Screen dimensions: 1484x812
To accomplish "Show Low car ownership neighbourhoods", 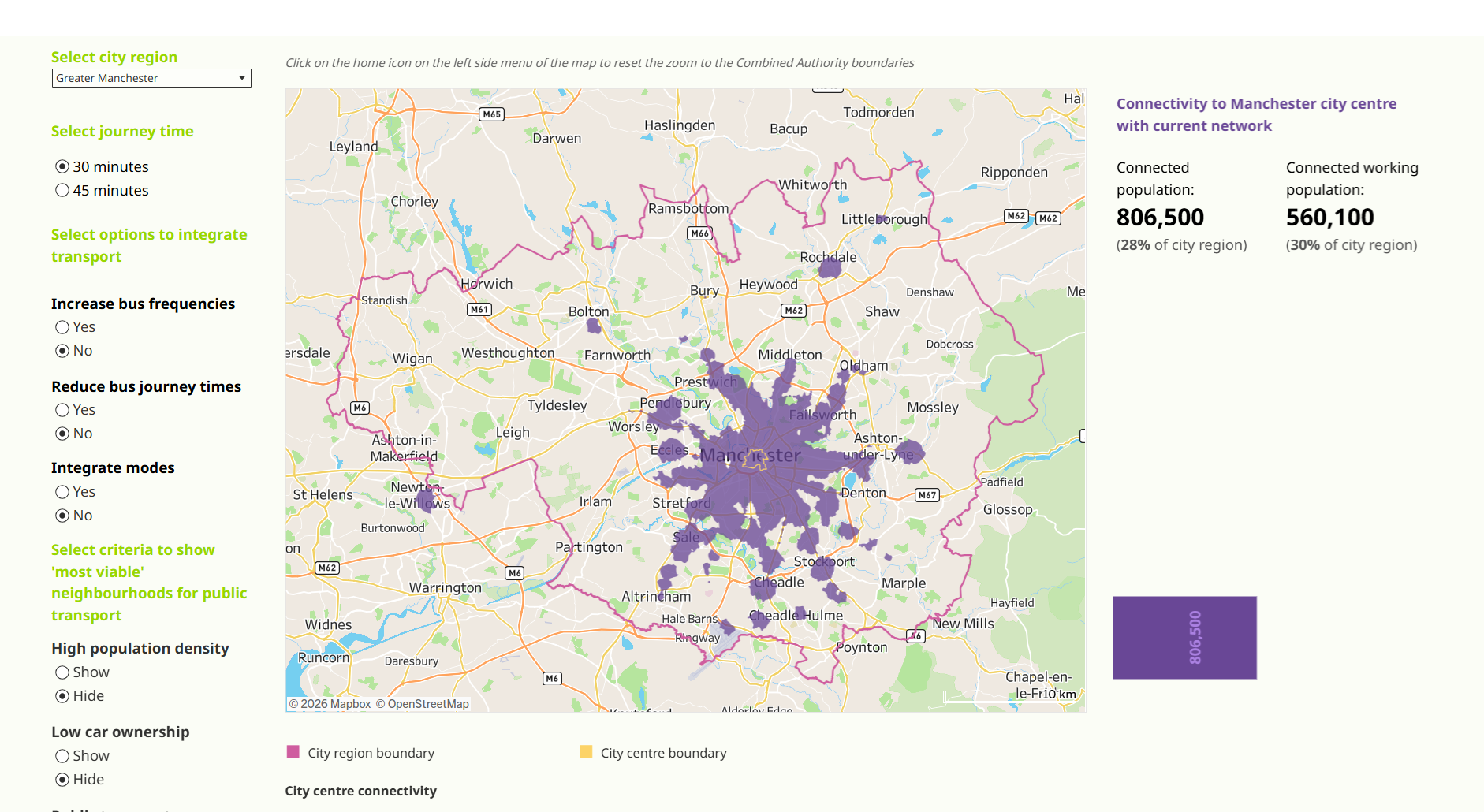I will coord(62,756).
